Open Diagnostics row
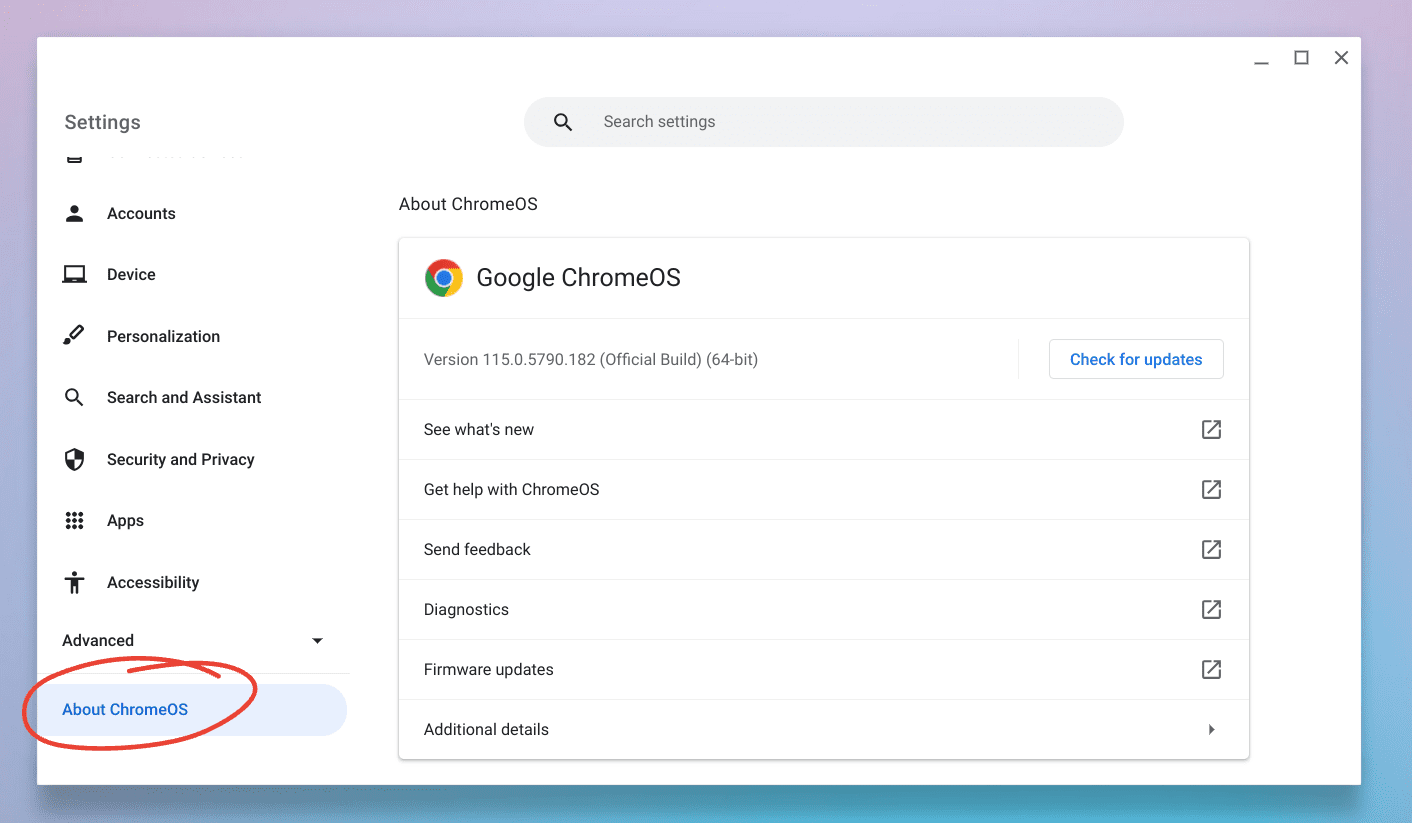 click(824, 609)
